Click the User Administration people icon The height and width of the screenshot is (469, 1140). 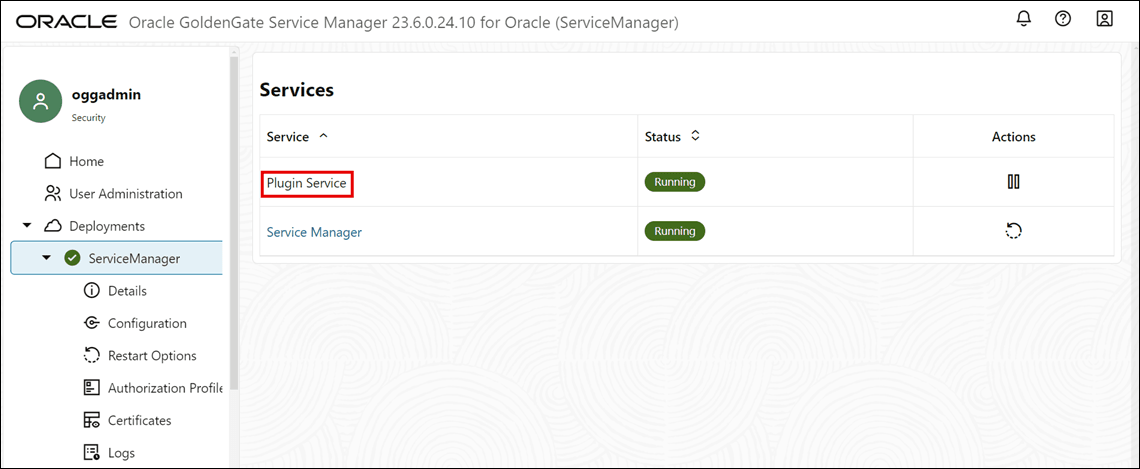(x=52, y=193)
